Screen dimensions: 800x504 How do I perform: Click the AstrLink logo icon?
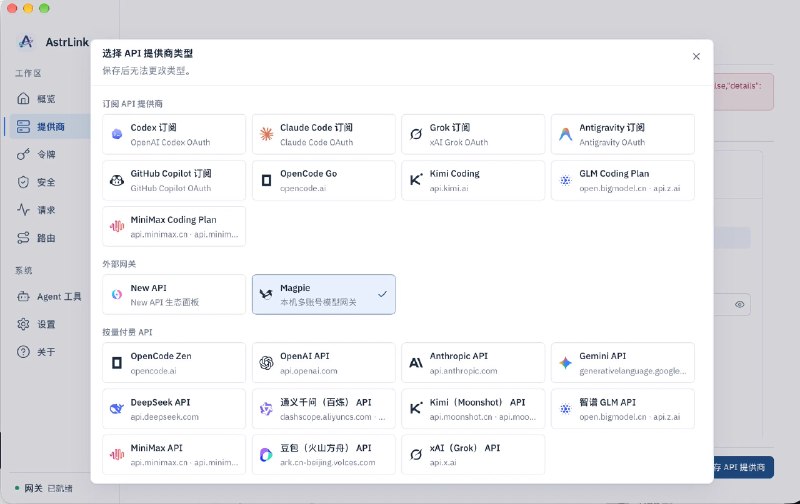click(x=26, y=41)
